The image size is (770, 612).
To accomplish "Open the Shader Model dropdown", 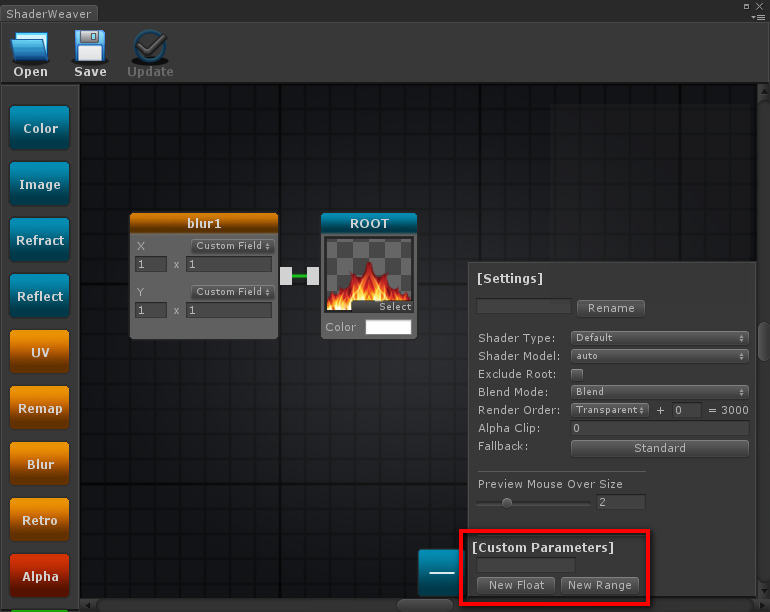I will [660, 356].
